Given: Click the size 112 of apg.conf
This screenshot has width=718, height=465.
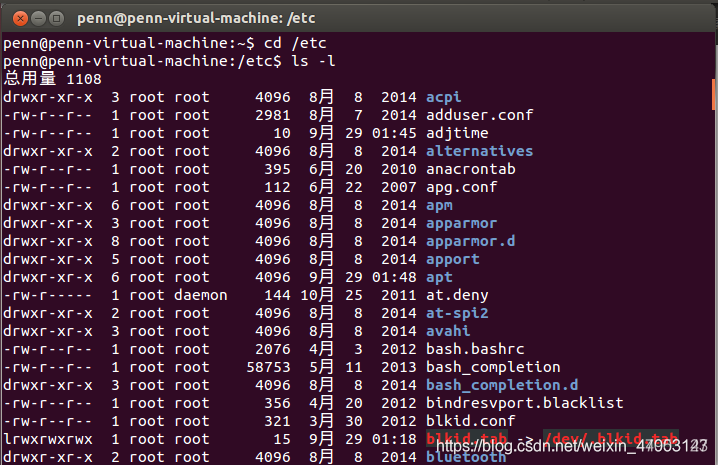Looking at the screenshot, I should (277, 187).
